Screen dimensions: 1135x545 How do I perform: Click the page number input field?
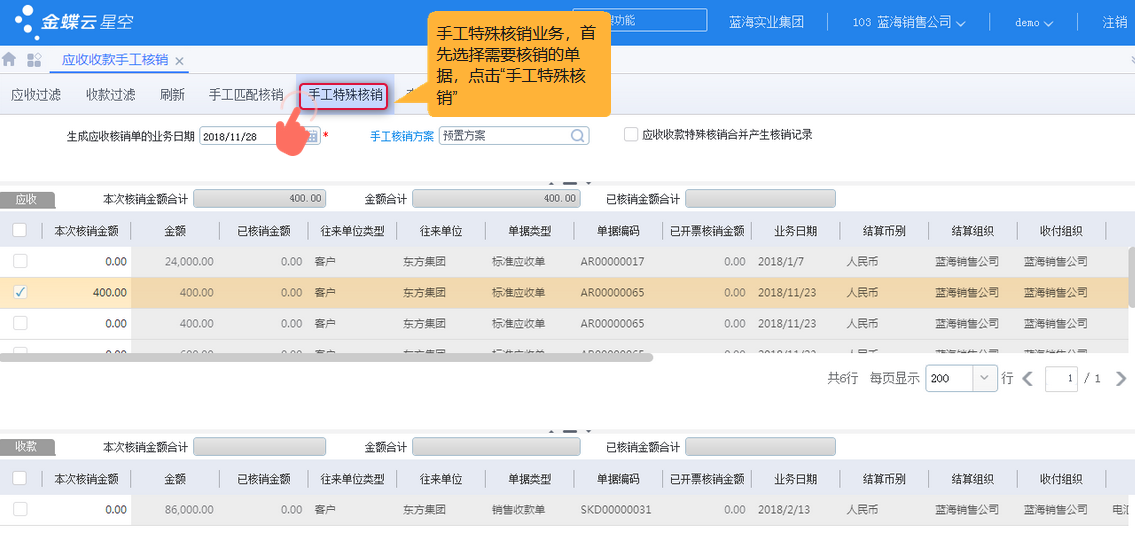coord(1061,378)
